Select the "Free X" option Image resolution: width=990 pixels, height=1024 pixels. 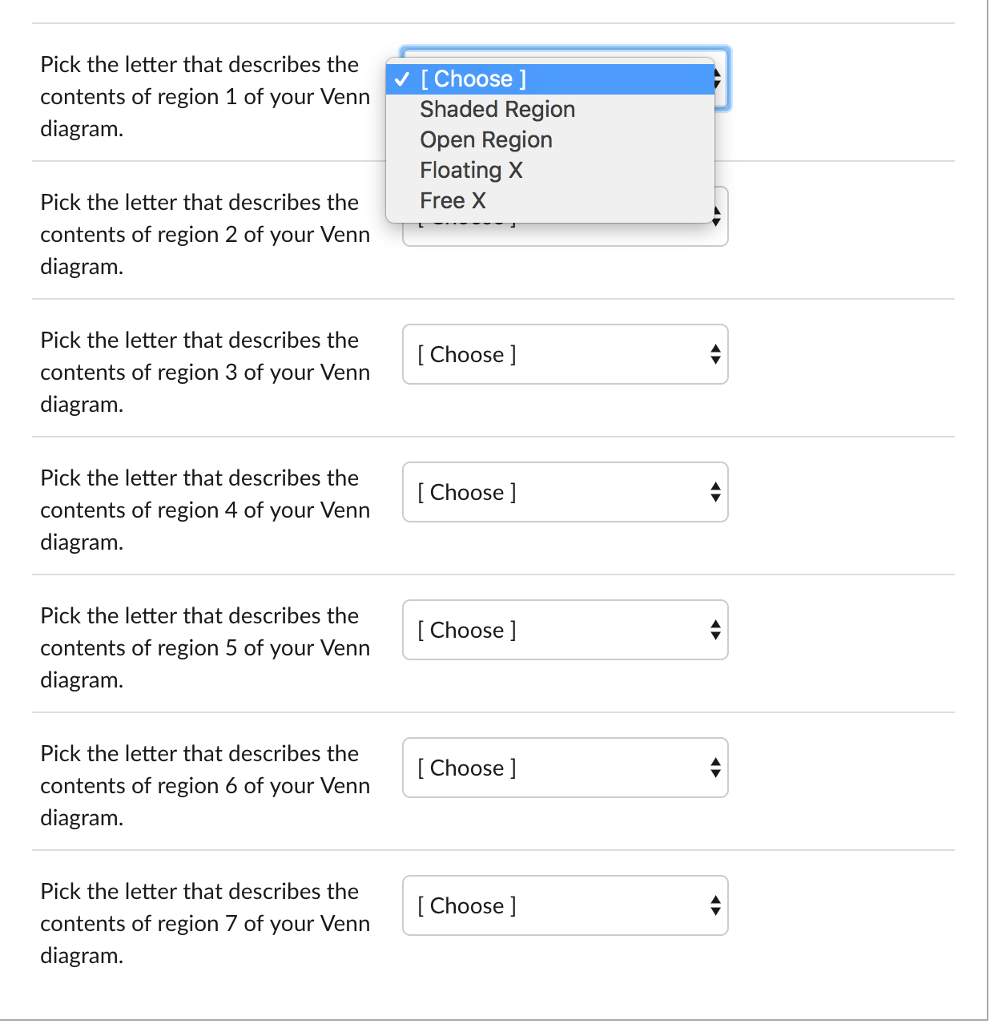453,200
